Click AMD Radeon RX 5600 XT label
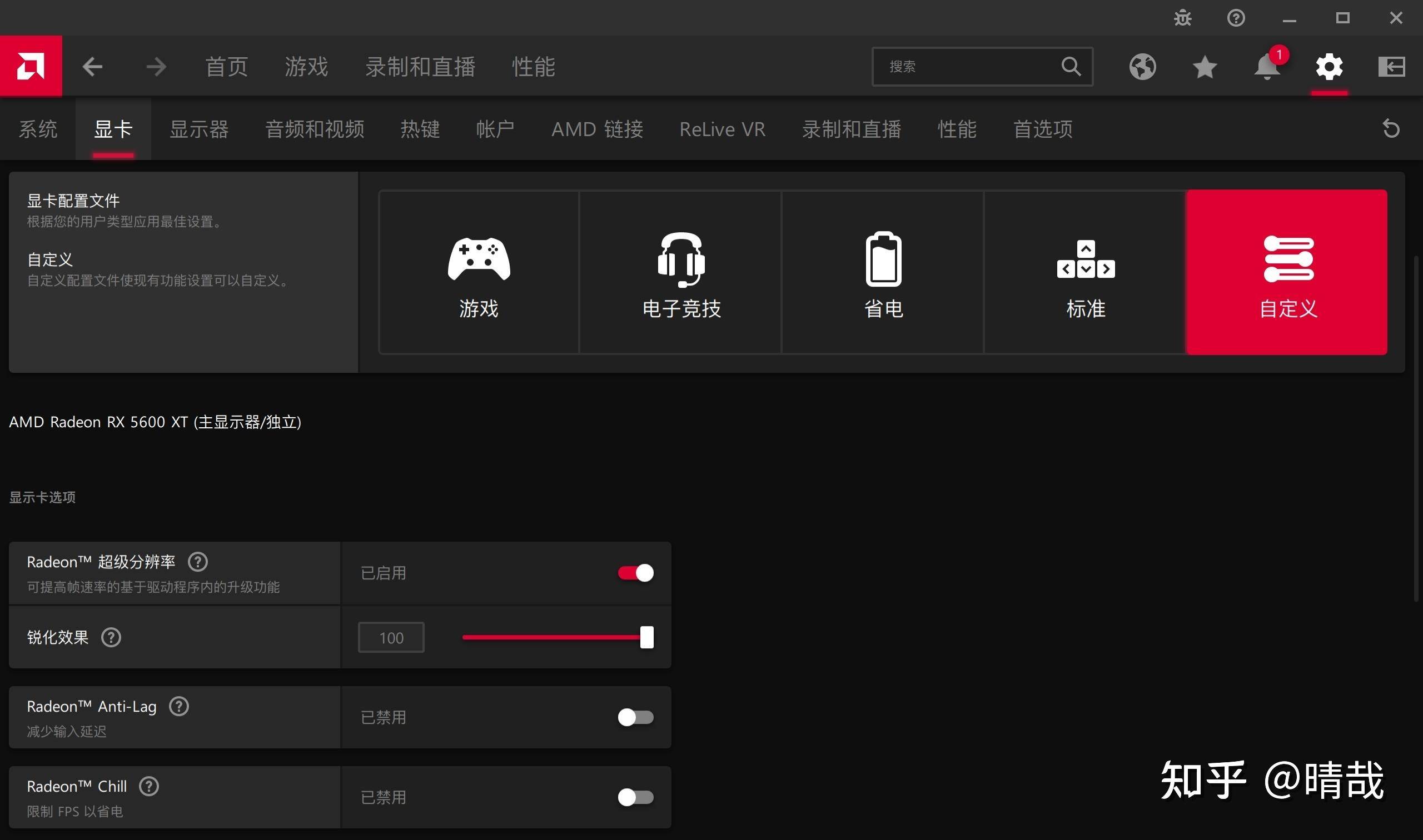This screenshot has height=840, width=1423. (155, 422)
